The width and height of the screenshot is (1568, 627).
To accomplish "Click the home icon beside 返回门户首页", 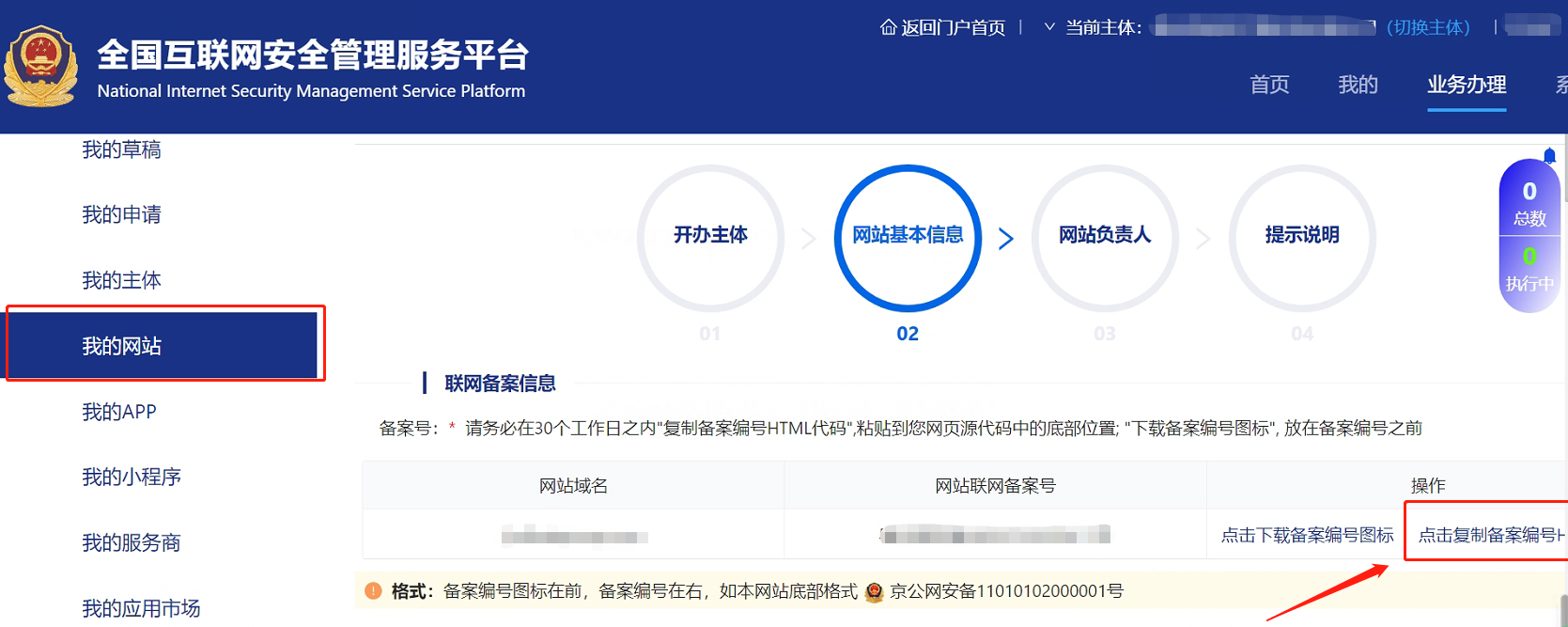I will pos(888,27).
